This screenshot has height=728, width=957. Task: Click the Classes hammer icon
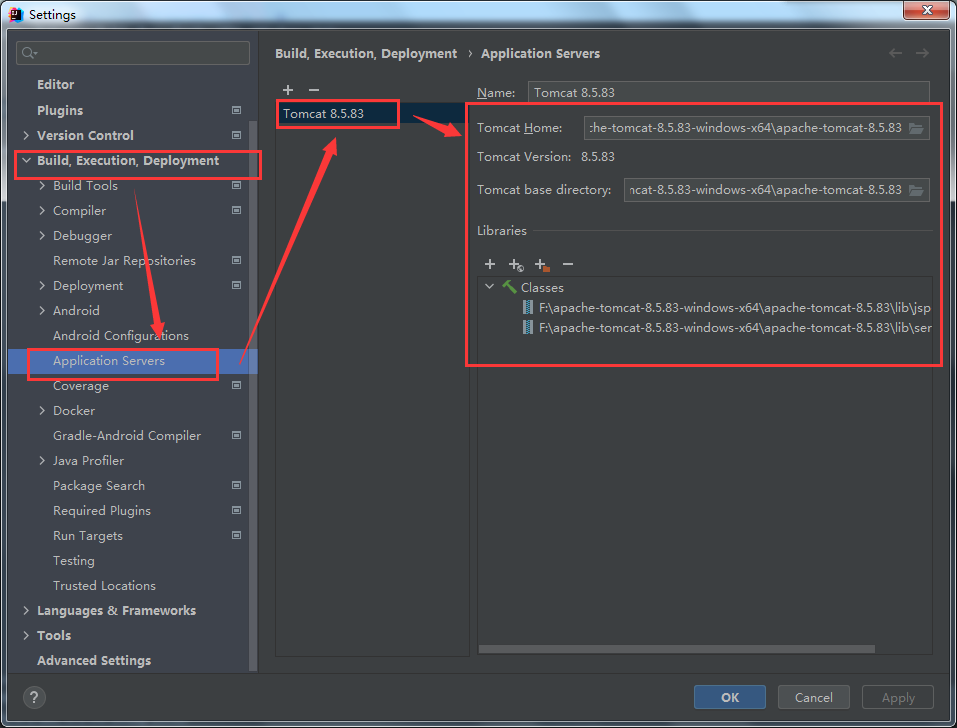pos(509,287)
